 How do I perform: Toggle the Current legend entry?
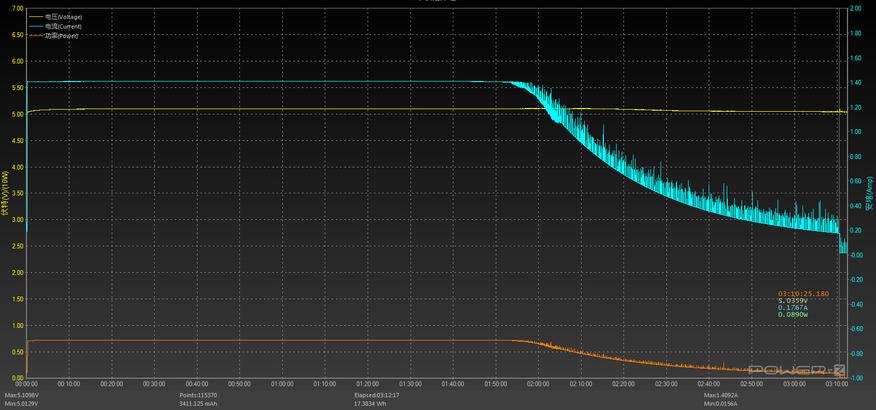(63, 27)
